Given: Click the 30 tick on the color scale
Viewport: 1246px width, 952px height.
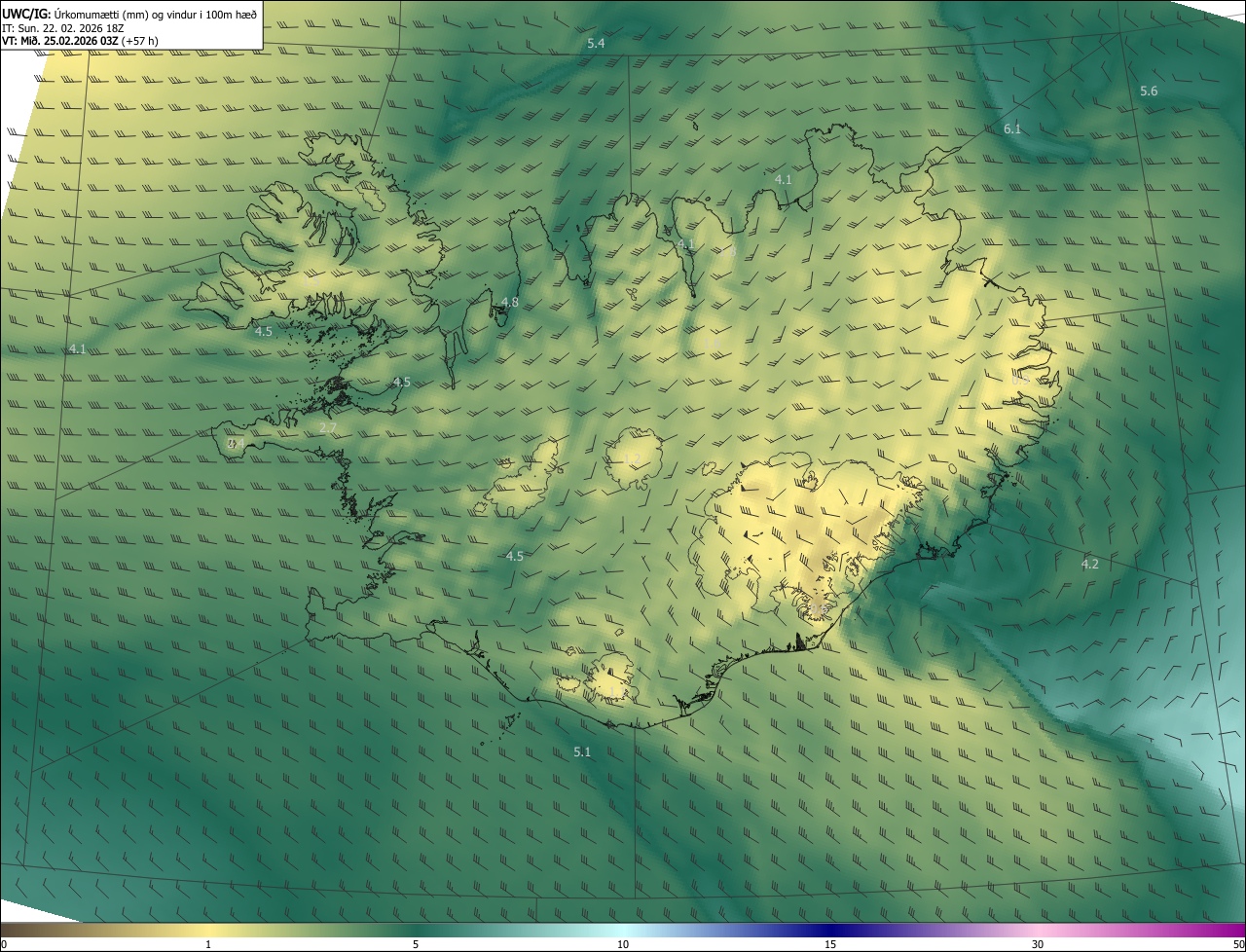Looking at the screenshot, I should coord(1038,944).
